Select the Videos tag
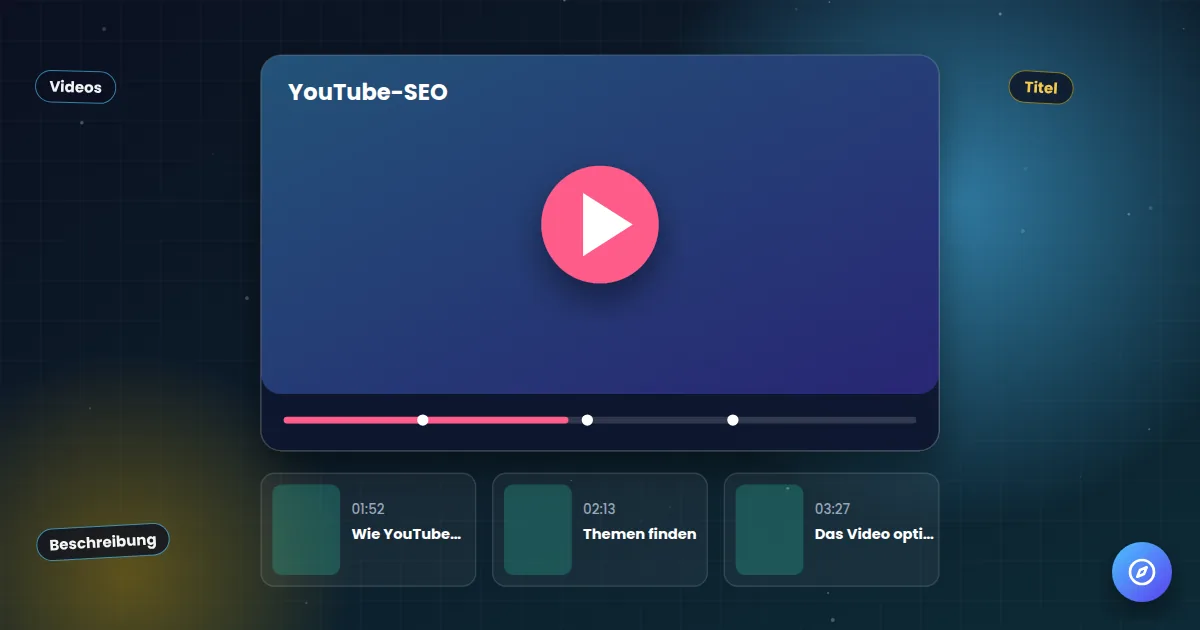 (75, 87)
